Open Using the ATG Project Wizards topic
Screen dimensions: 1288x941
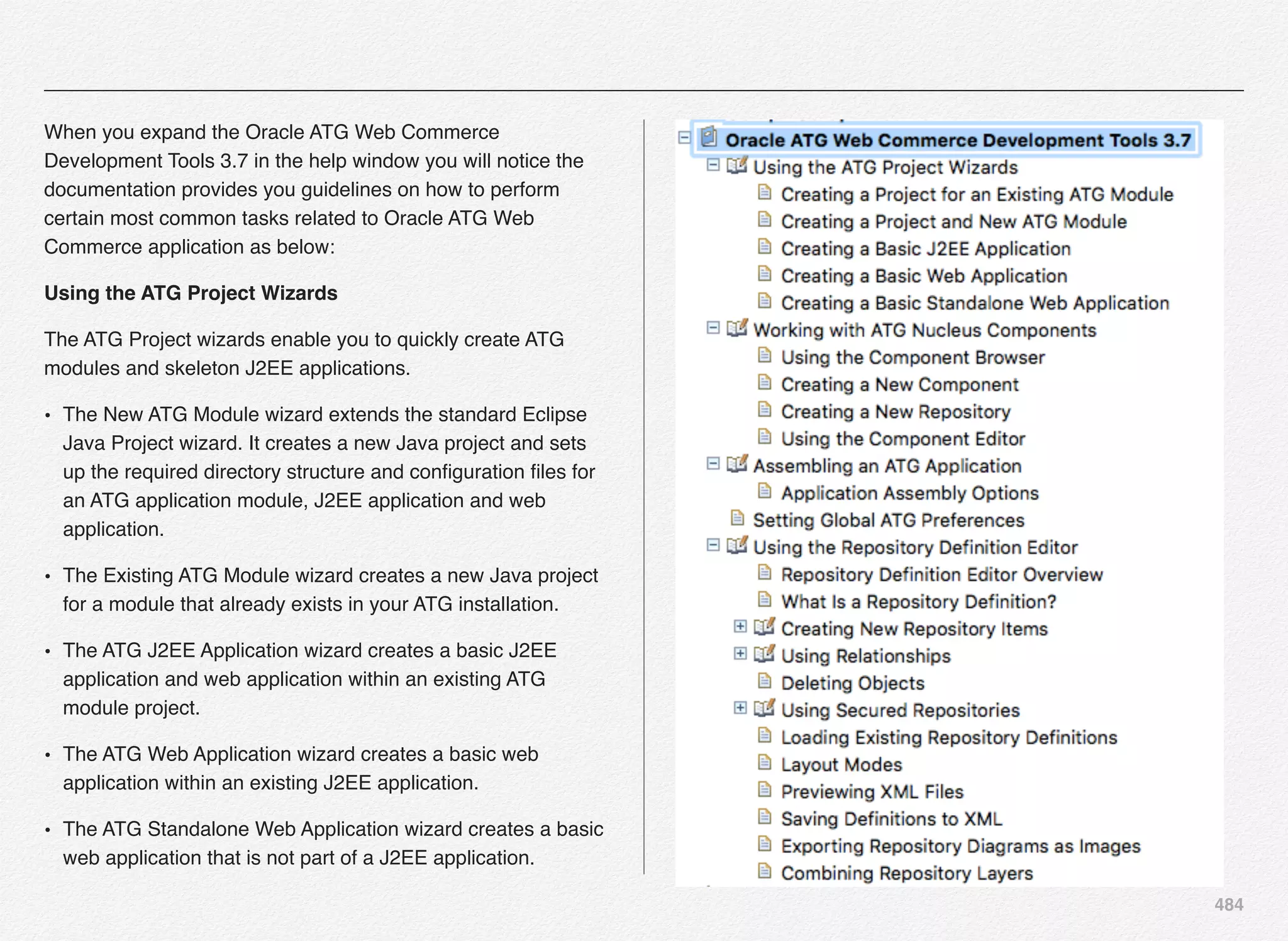(x=885, y=167)
